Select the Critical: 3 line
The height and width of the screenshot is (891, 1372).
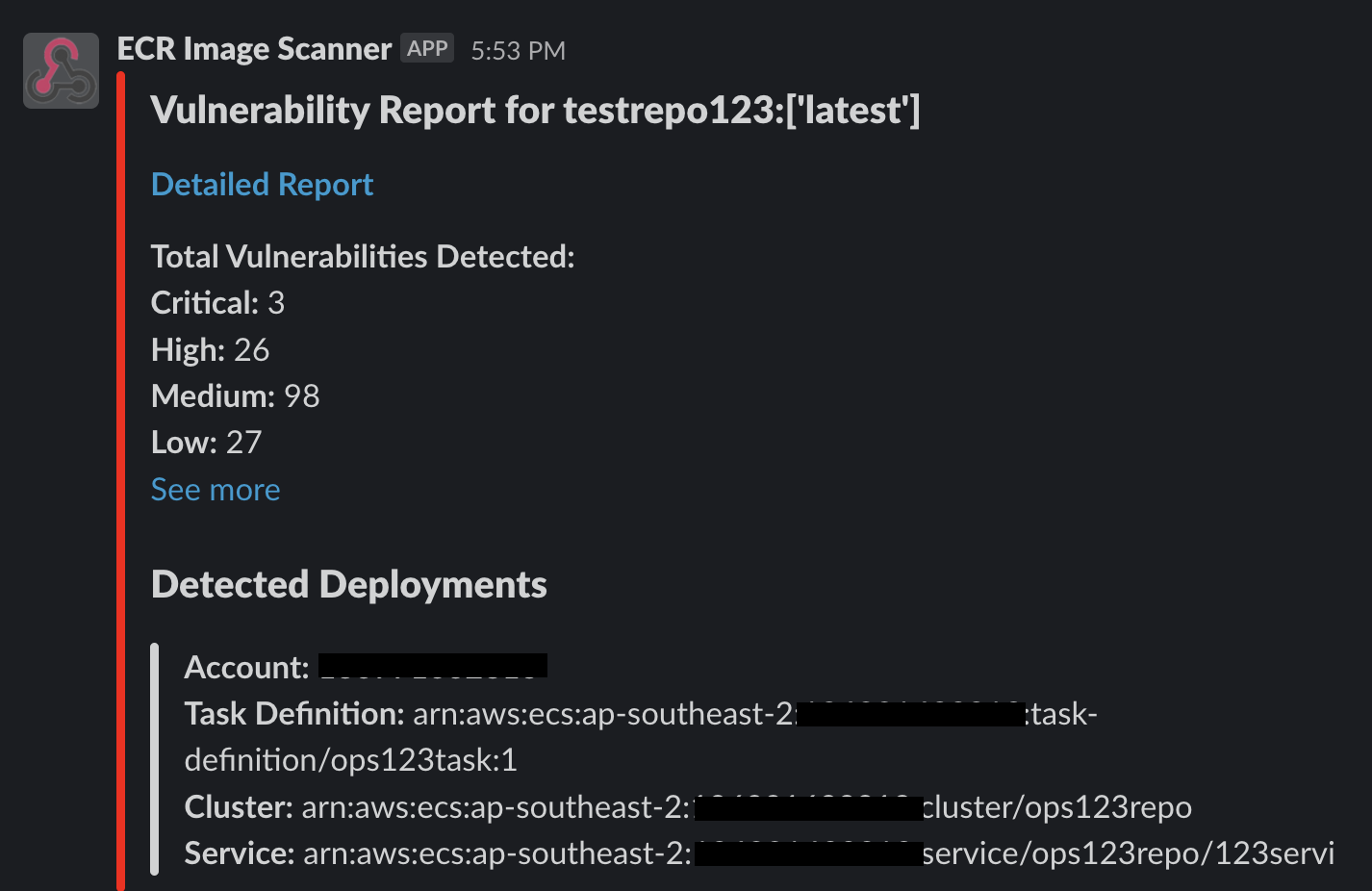217,303
